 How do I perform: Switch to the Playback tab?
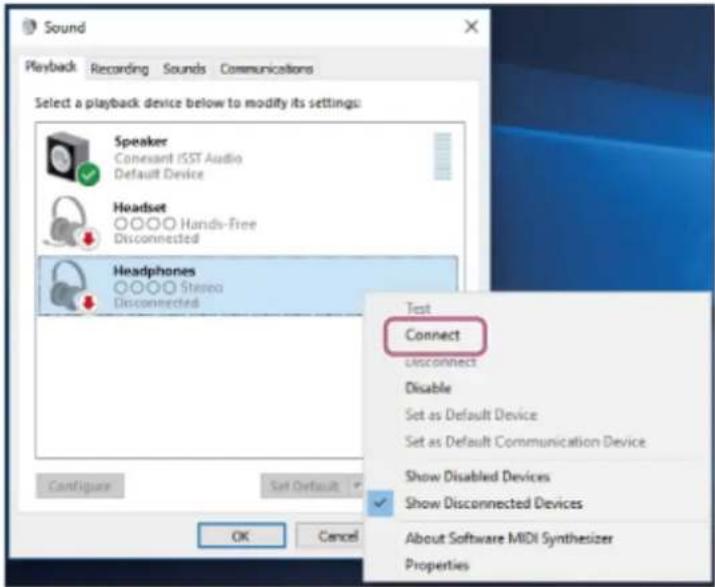pyautogui.click(x=51, y=67)
